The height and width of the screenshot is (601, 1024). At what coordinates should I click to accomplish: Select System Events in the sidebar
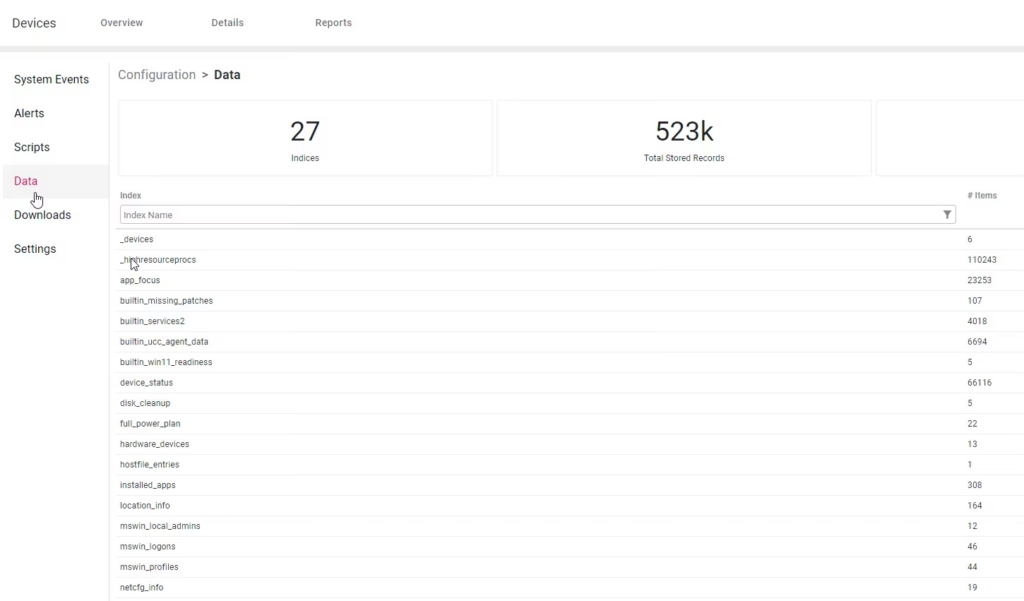click(51, 80)
